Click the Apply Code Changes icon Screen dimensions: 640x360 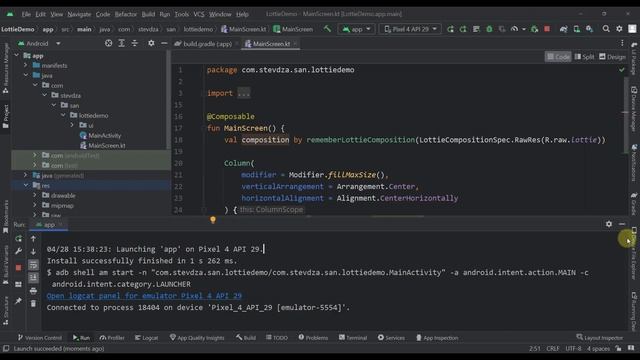(x=476, y=29)
